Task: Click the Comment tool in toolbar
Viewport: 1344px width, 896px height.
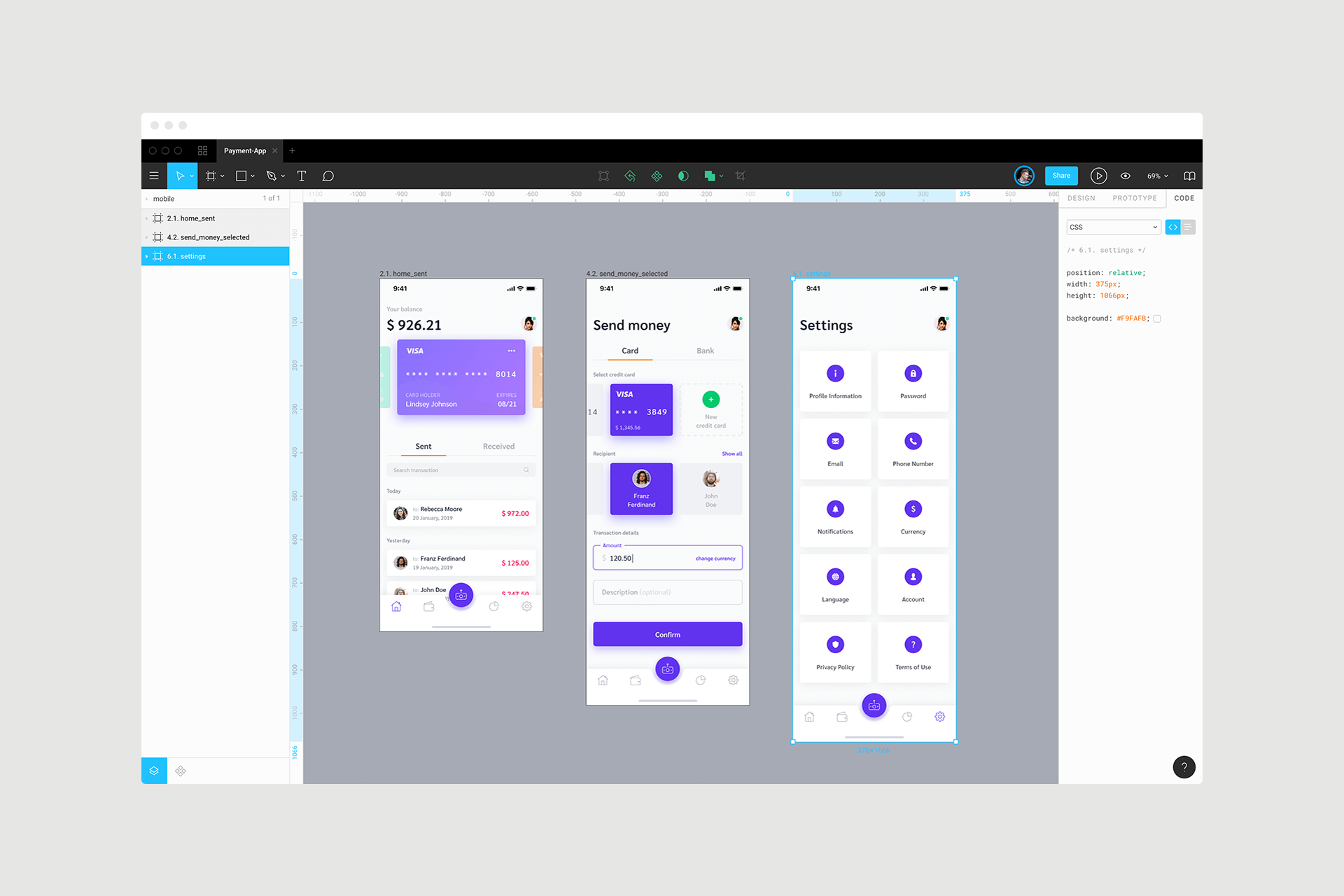Action: pos(328,176)
